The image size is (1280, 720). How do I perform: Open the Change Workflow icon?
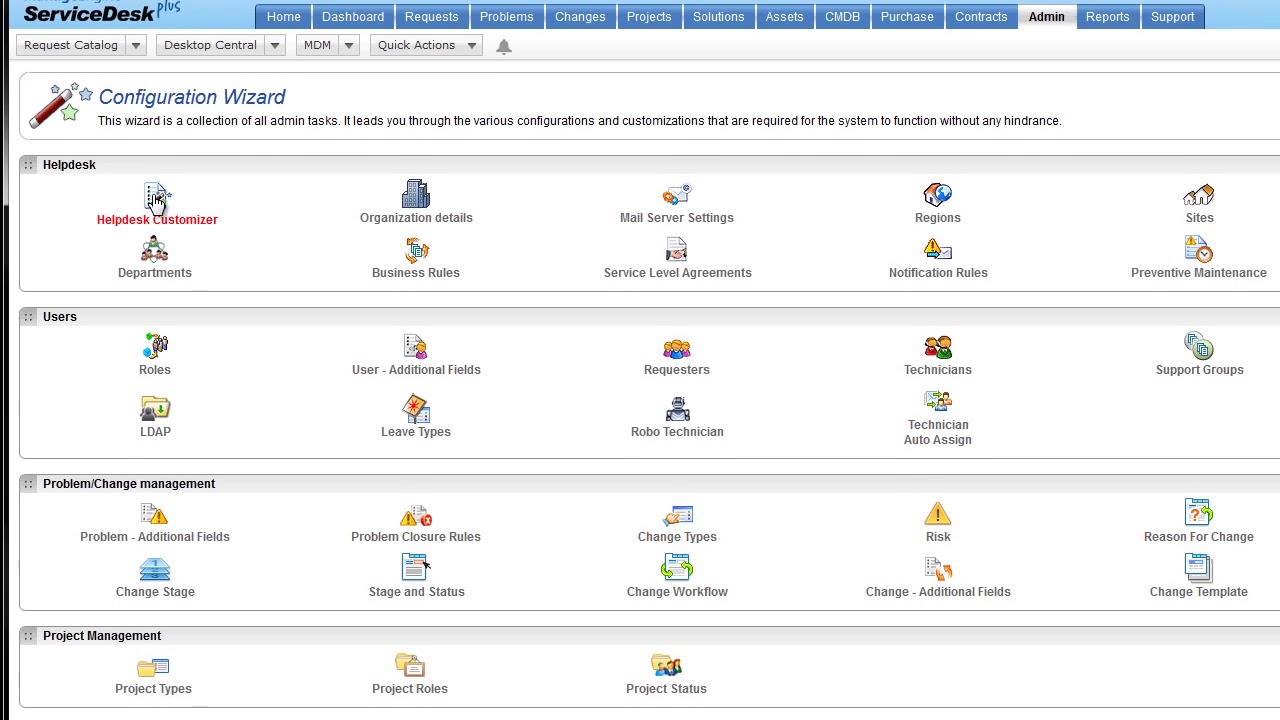click(677, 568)
